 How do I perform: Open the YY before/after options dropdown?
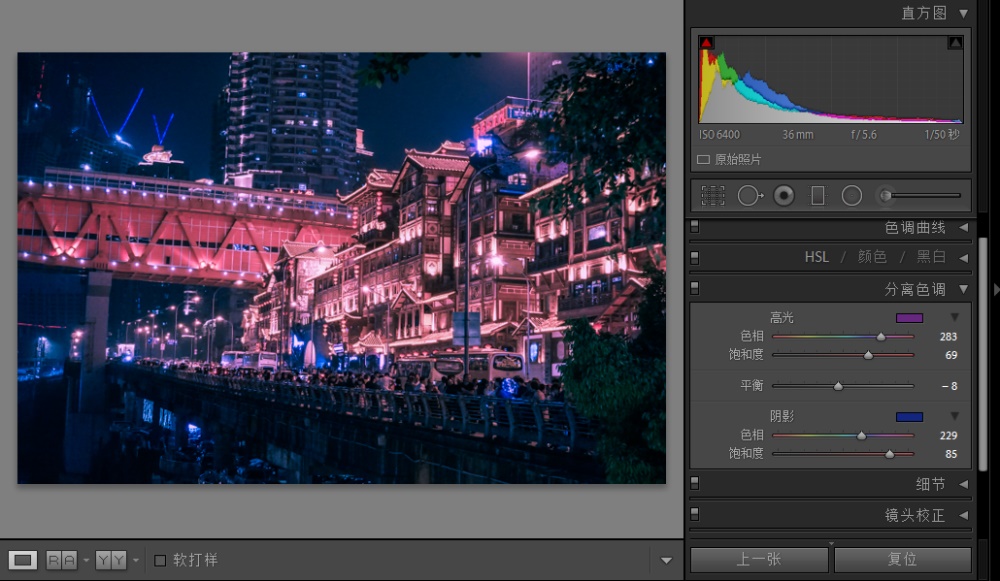pyautogui.click(x=135, y=561)
